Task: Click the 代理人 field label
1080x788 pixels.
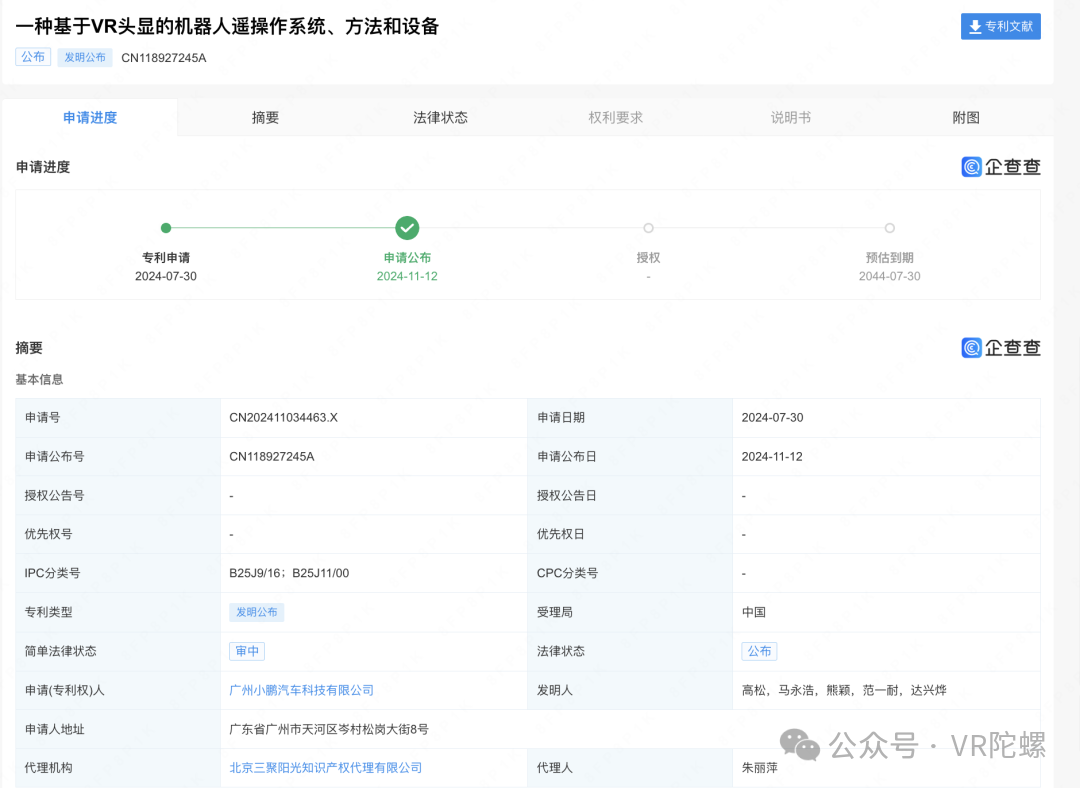Action: pyautogui.click(x=555, y=767)
